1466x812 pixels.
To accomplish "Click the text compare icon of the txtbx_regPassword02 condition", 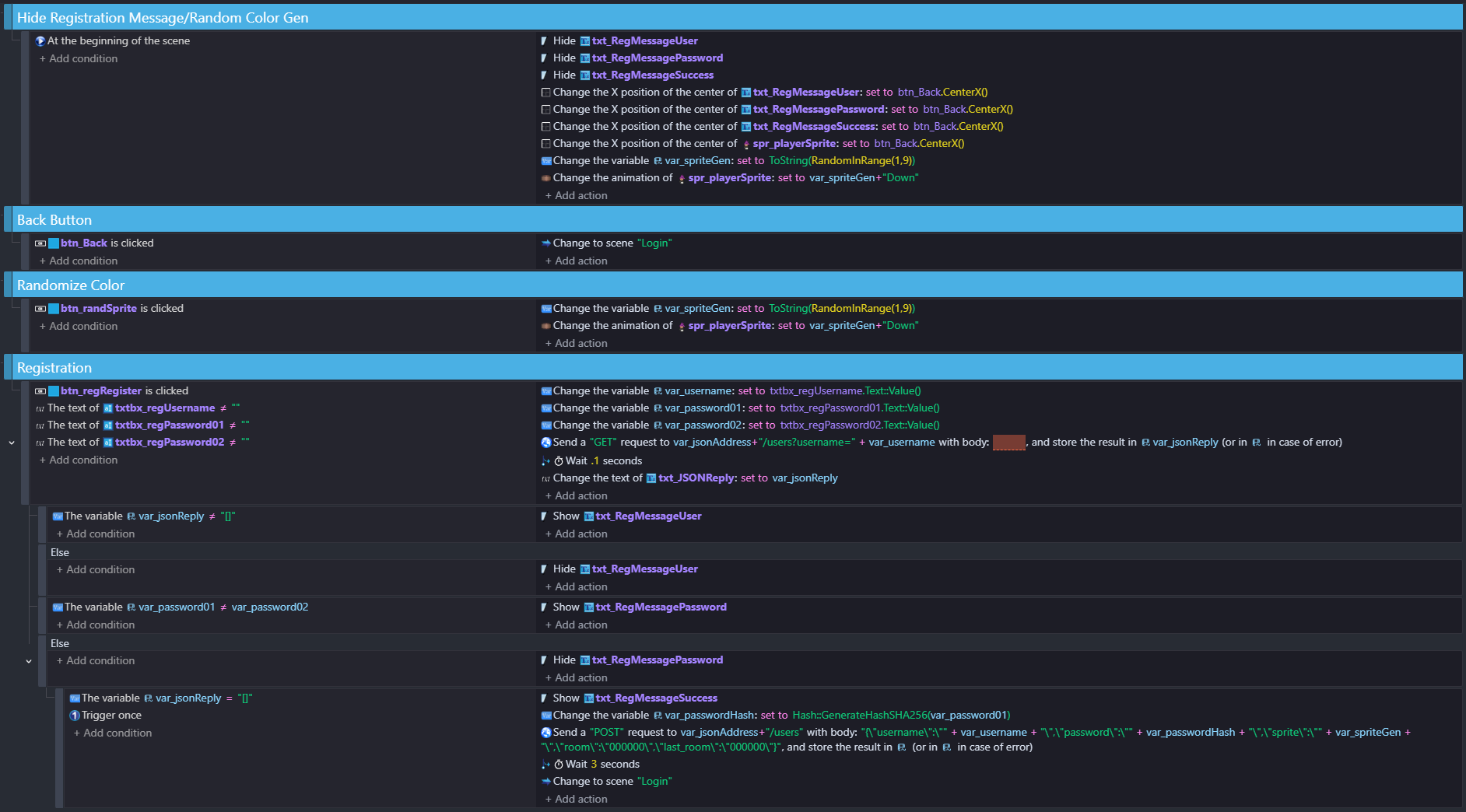I will tap(40, 443).
